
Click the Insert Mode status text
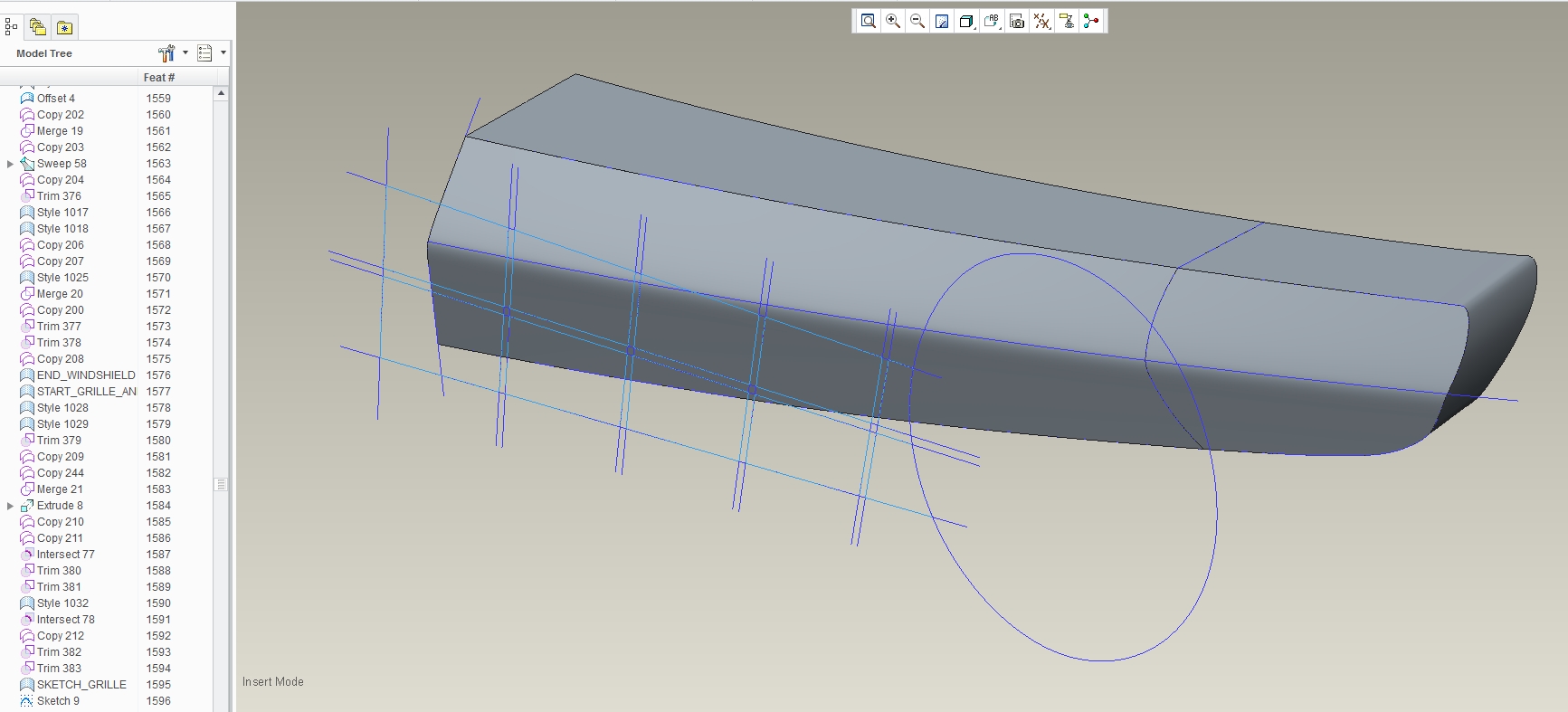click(x=273, y=682)
